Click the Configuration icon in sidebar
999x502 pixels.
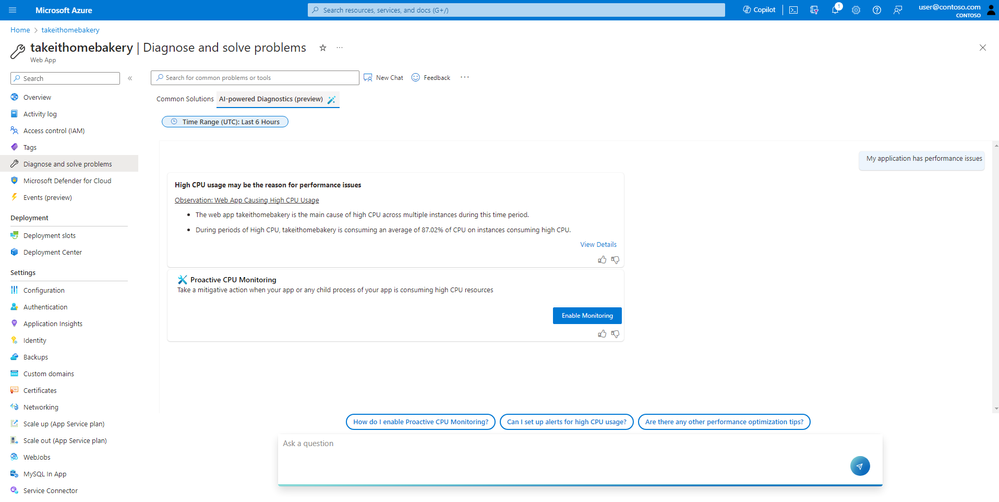[x=14, y=290]
